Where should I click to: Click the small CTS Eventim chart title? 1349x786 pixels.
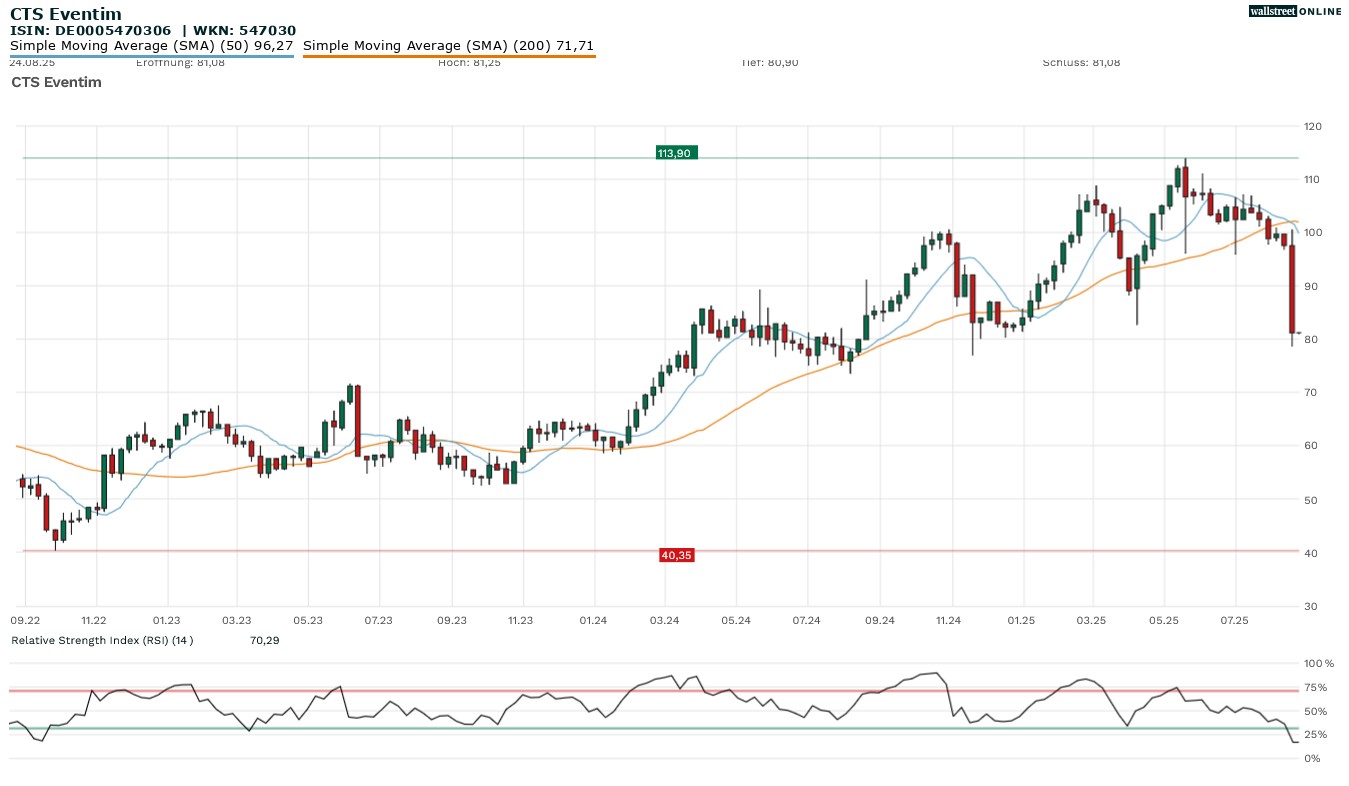pos(56,82)
